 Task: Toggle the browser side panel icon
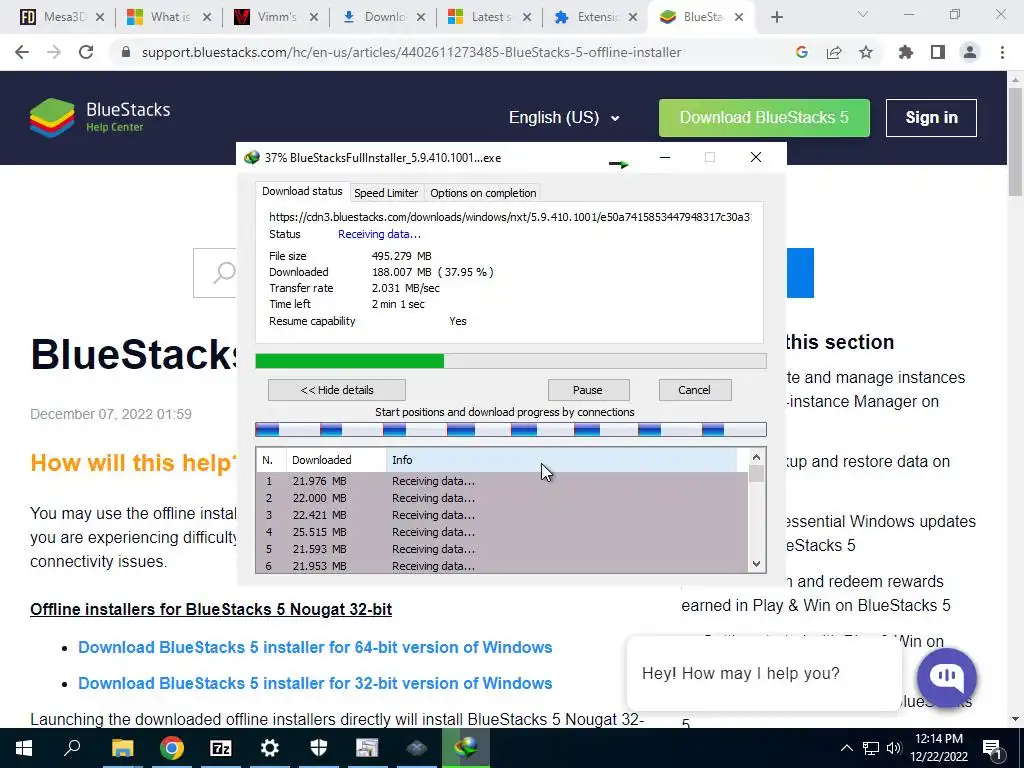(938, 52)
